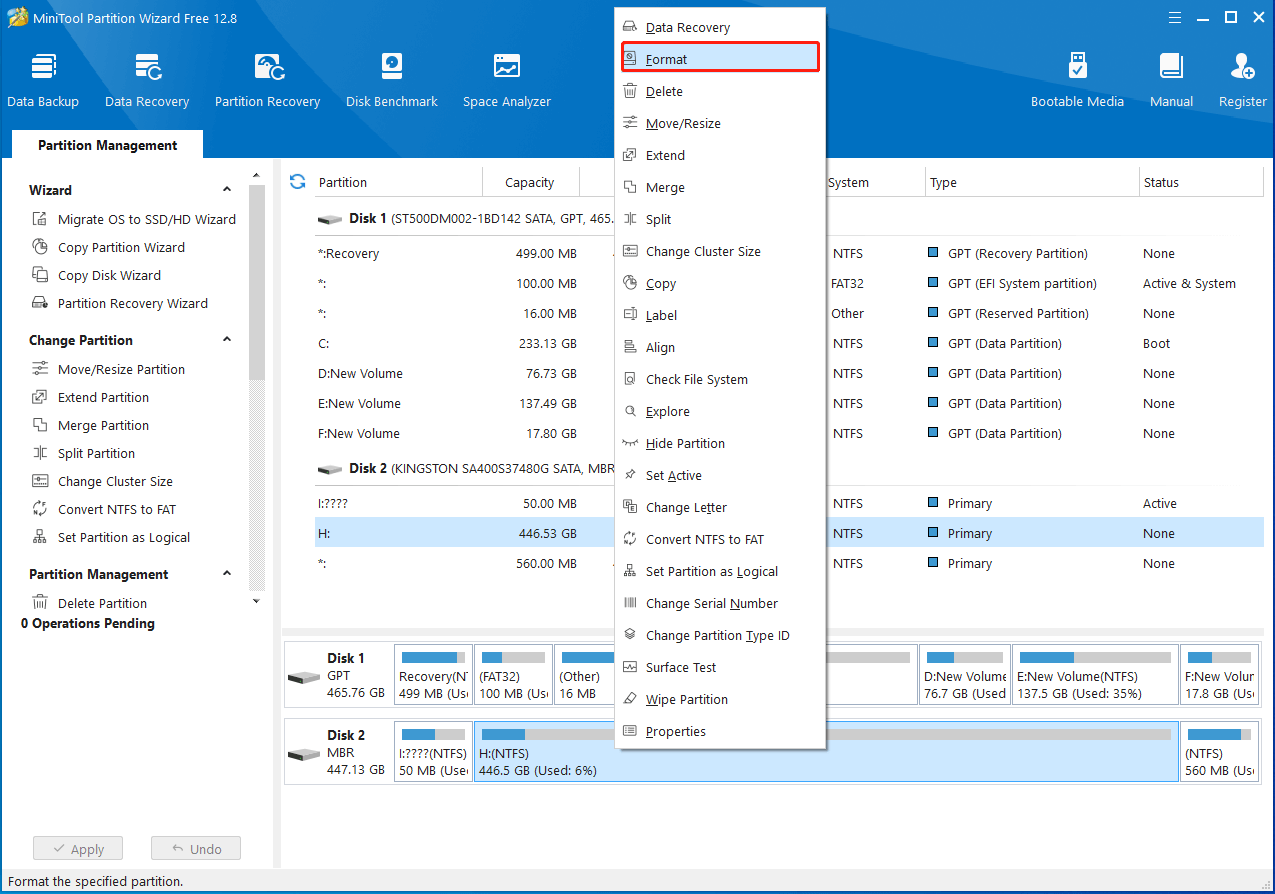Image resolution: width=1275 pixels, height=894 pixels.
Task: Select the E:New Volume(NTFS) block in disk map
Action: point(1095,674)
